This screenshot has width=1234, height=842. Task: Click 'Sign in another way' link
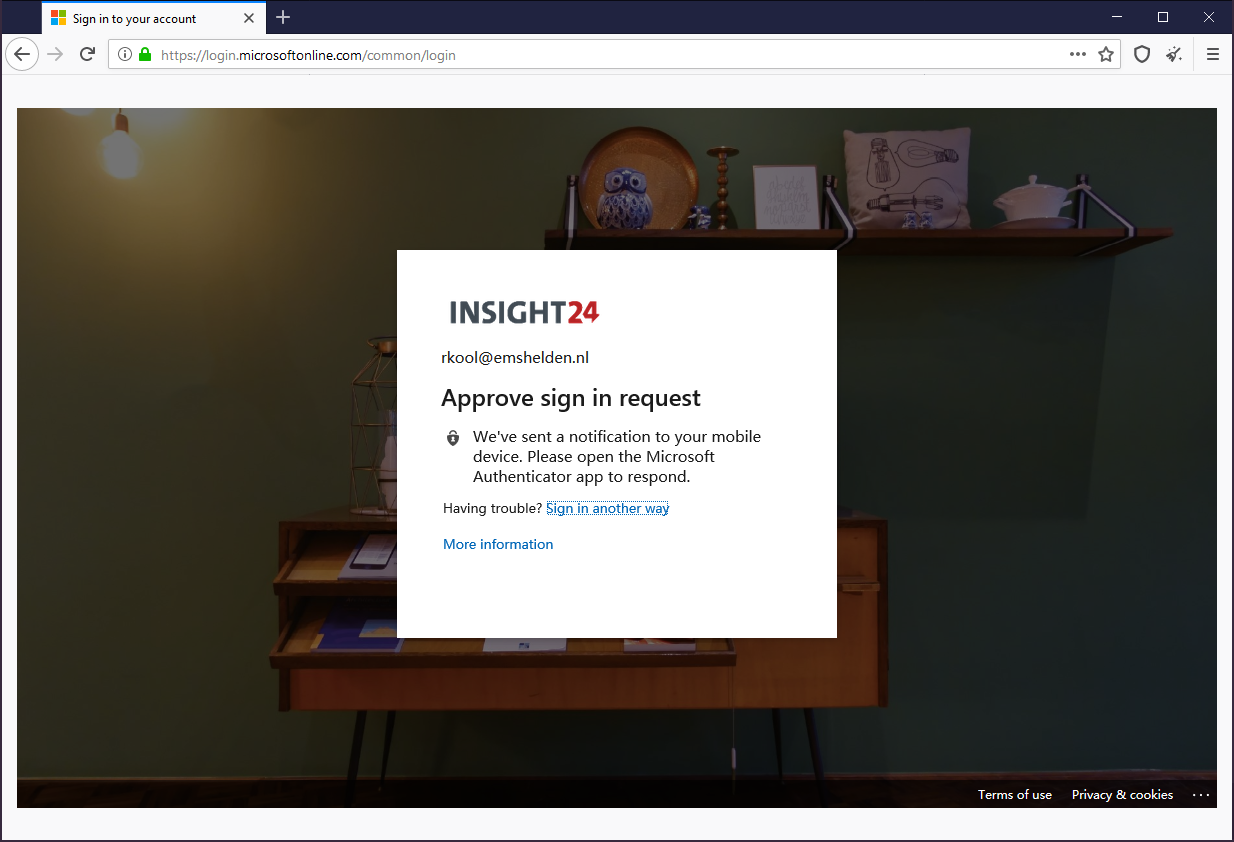(x=607, y=508)
